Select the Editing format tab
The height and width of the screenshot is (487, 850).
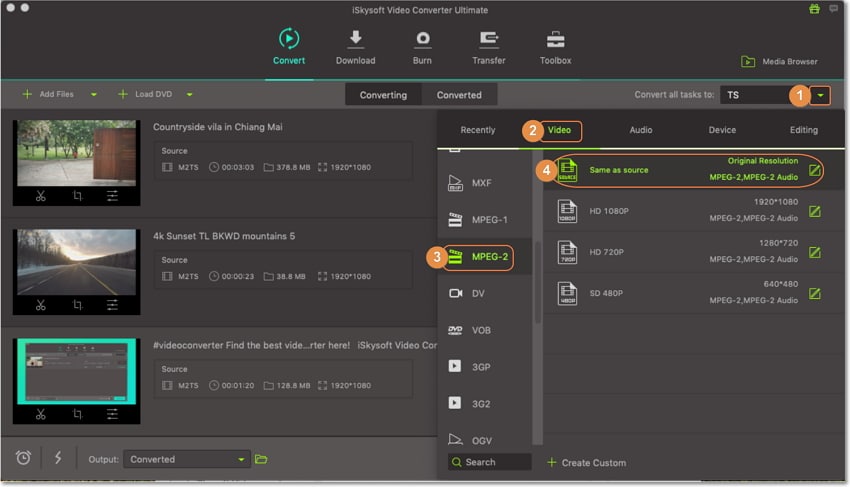click(803, 130)
